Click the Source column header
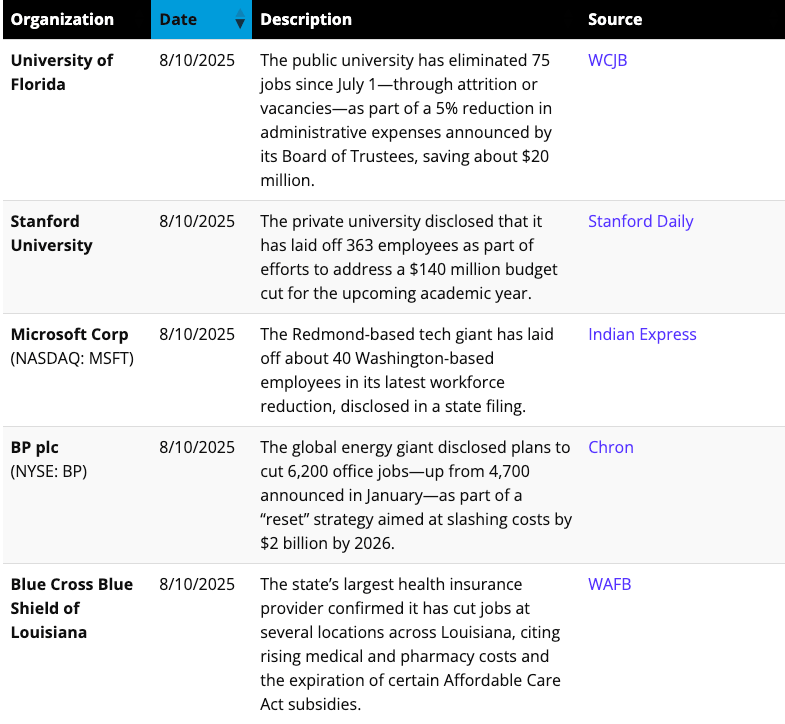 pos(615,20)
